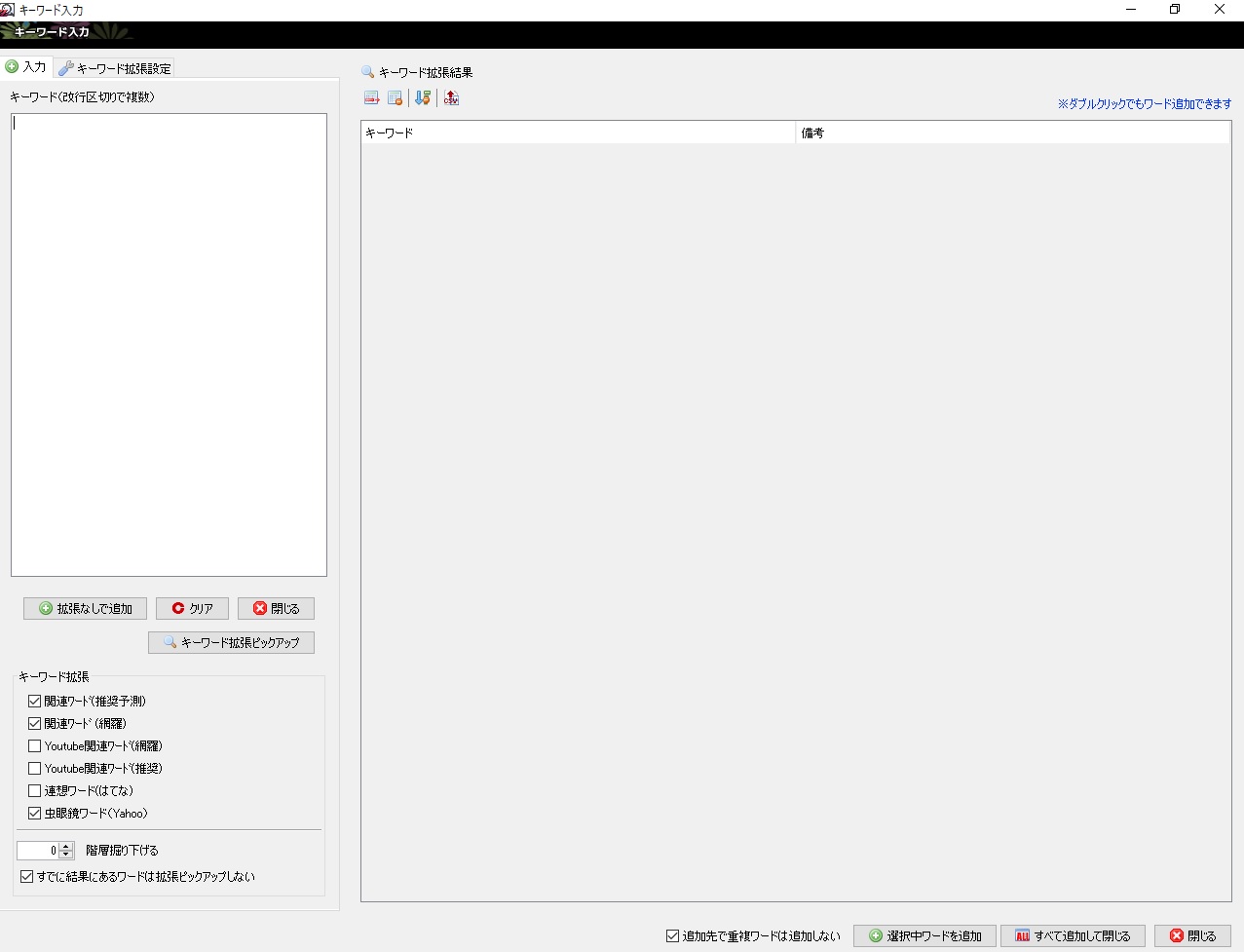Screen dimensions: 1244x952
Task: Click the clear all rows table icon
Action: 395,97
